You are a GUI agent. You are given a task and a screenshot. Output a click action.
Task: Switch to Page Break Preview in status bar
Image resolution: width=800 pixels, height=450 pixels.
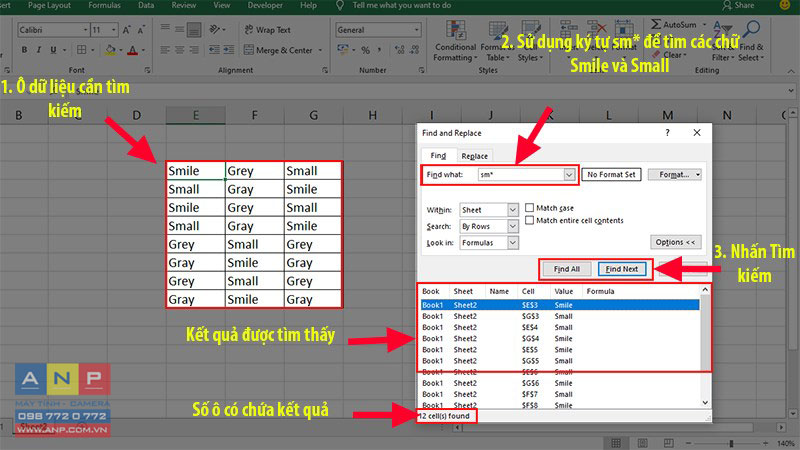click(669, 443)
